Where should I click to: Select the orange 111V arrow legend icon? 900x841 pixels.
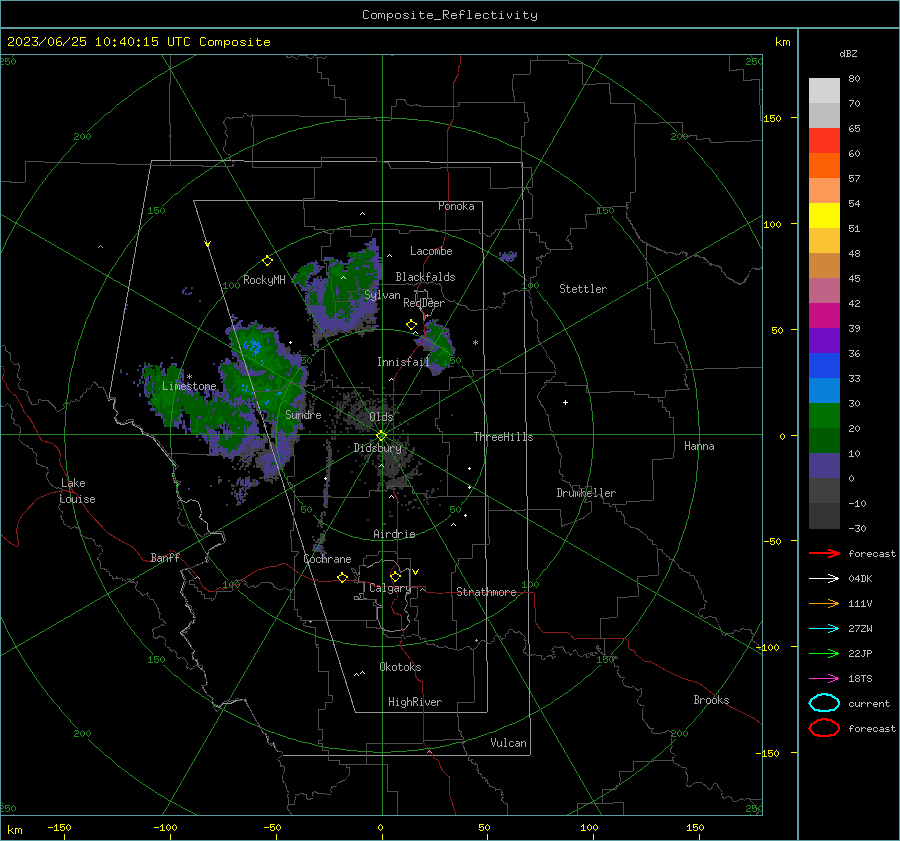point(824,603)
